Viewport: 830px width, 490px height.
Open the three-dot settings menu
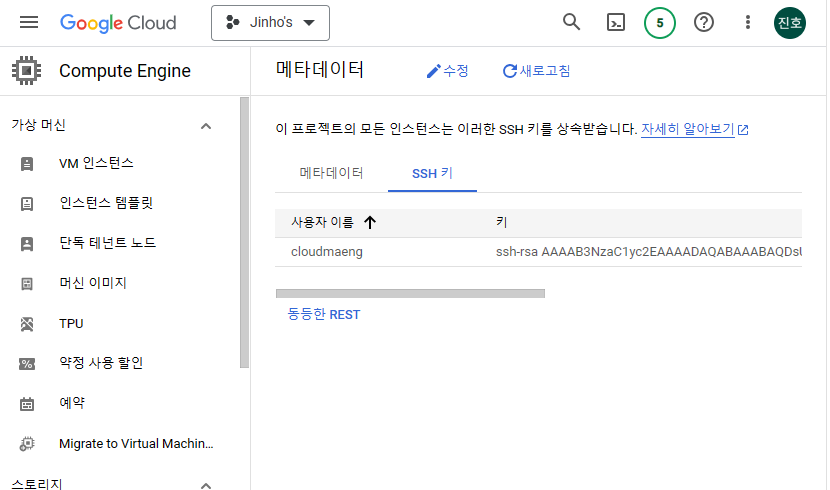tap(747, 22)
